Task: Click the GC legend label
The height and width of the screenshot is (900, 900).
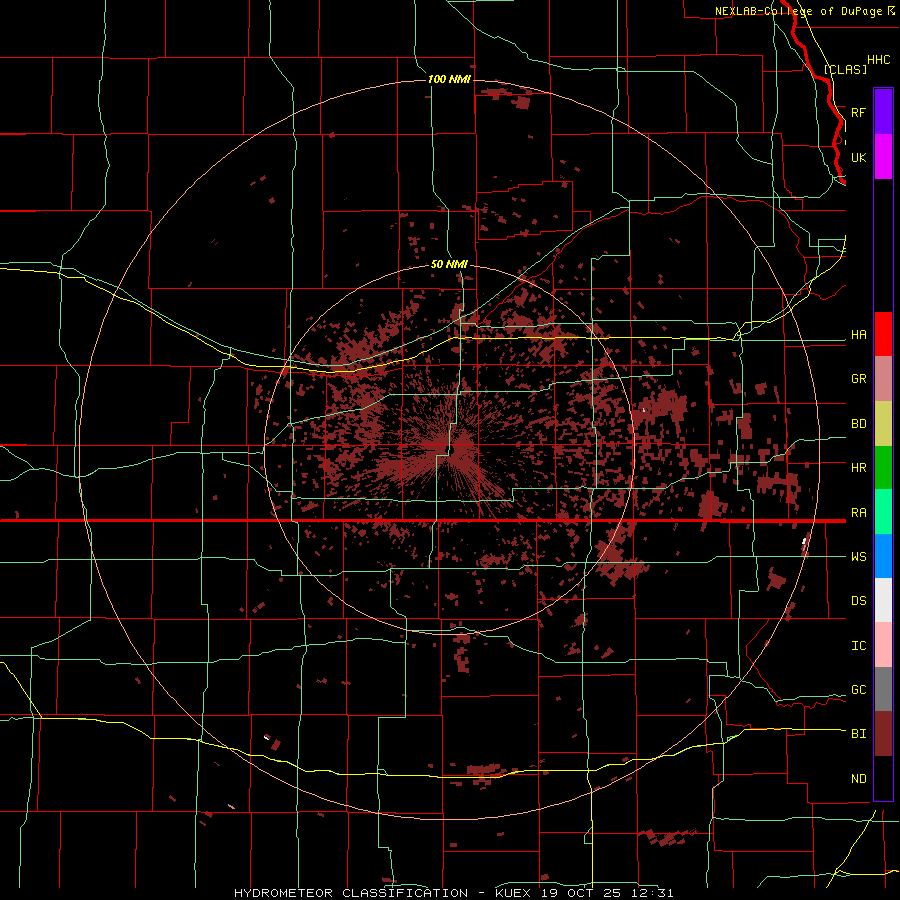Action: coord(858,689)
